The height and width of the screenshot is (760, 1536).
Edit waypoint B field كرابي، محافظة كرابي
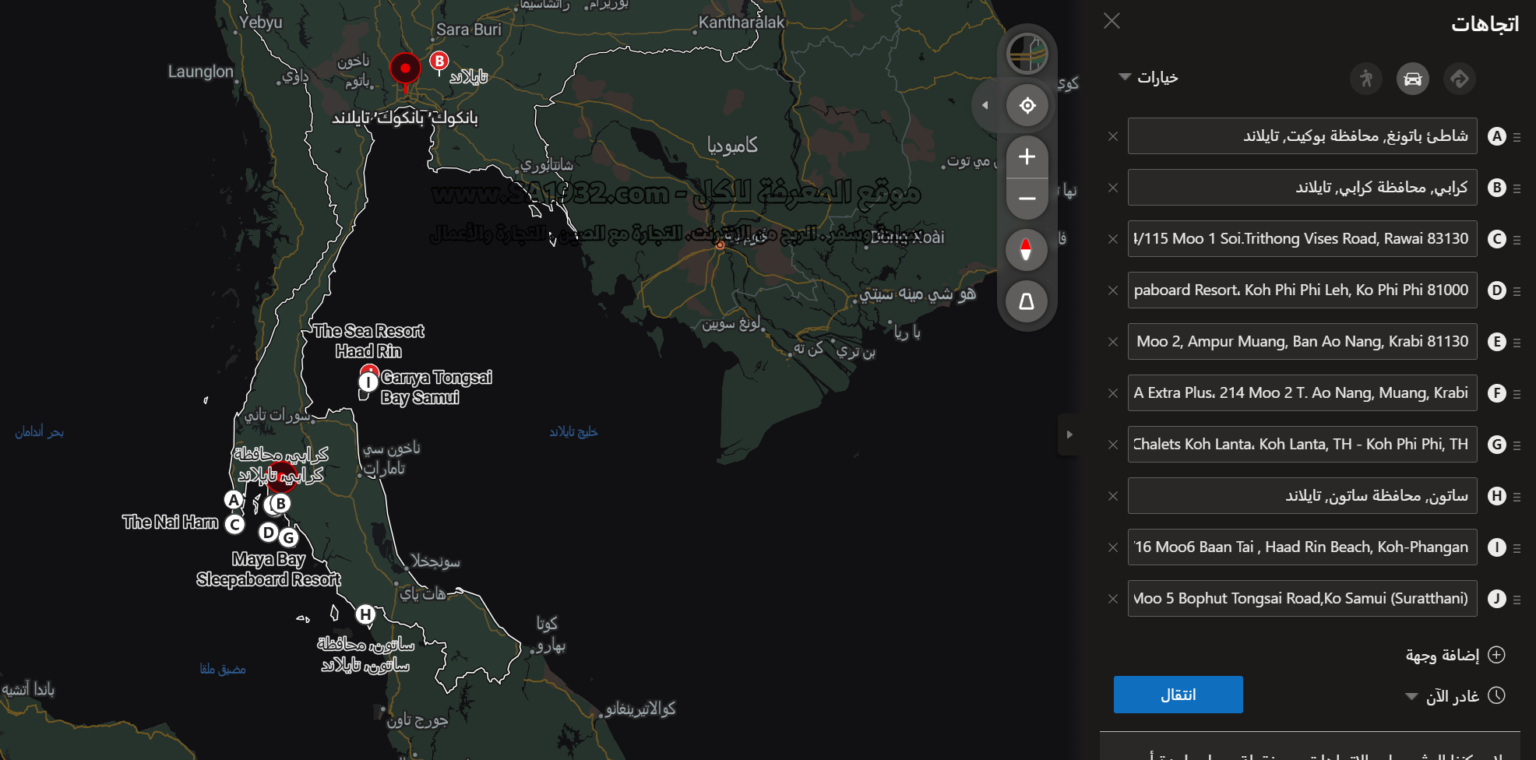click(x=1302, y=187)
